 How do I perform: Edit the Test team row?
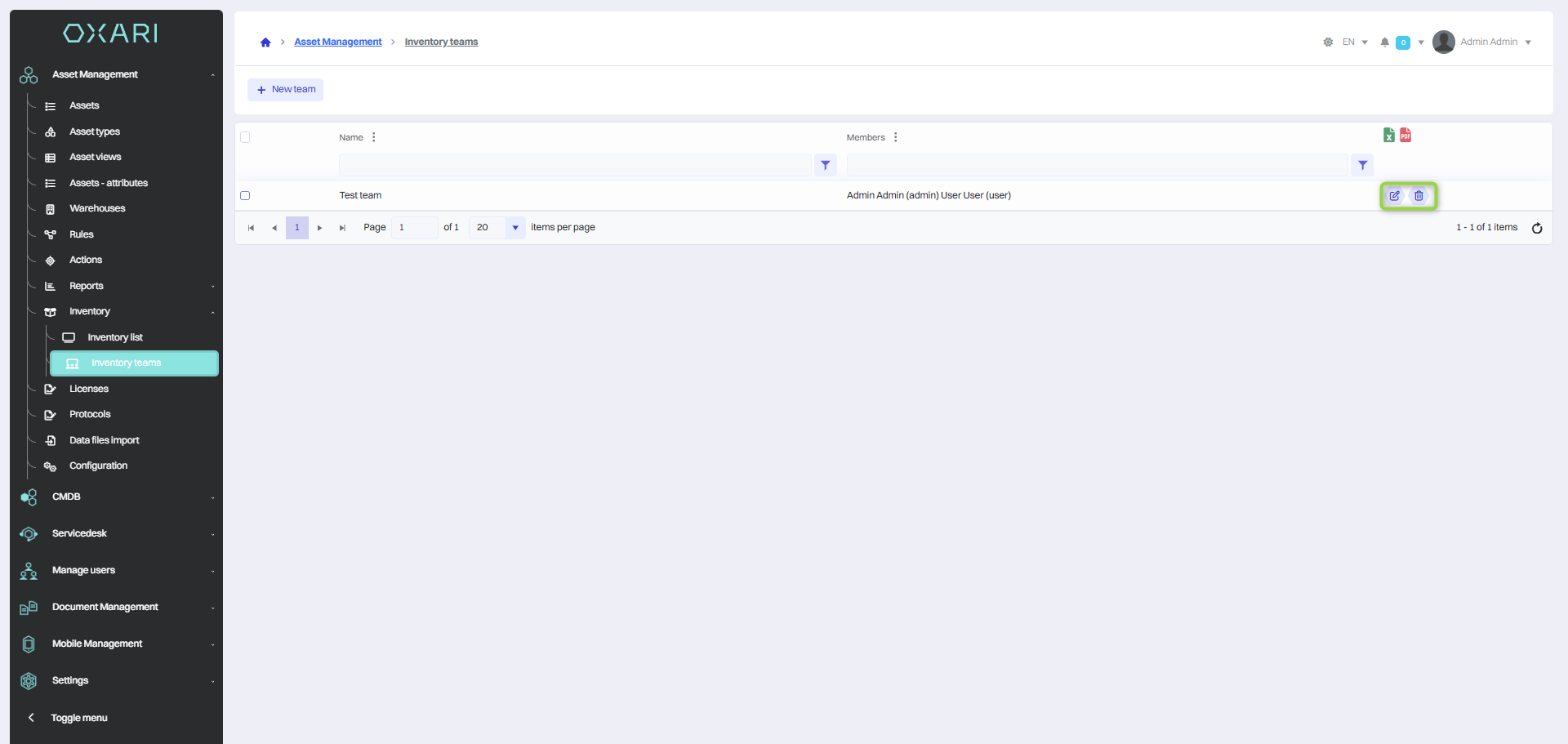coord(1394,196)
